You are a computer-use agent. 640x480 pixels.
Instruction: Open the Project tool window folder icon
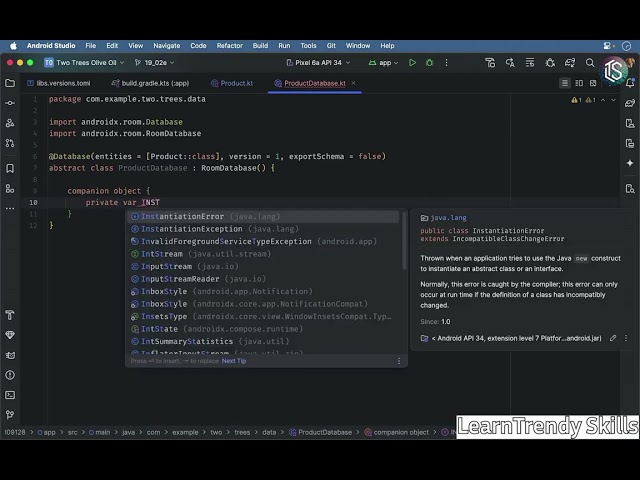tap(10, 83)
